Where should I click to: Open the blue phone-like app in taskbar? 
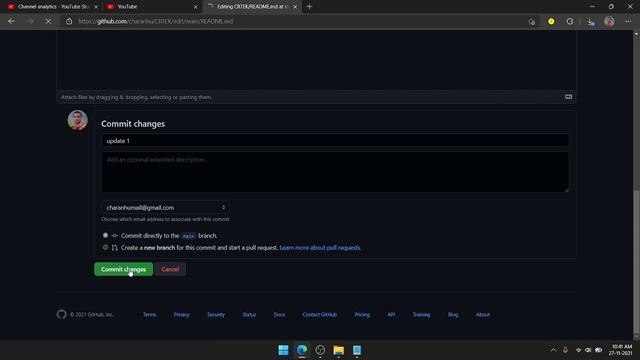pos(357,350)
